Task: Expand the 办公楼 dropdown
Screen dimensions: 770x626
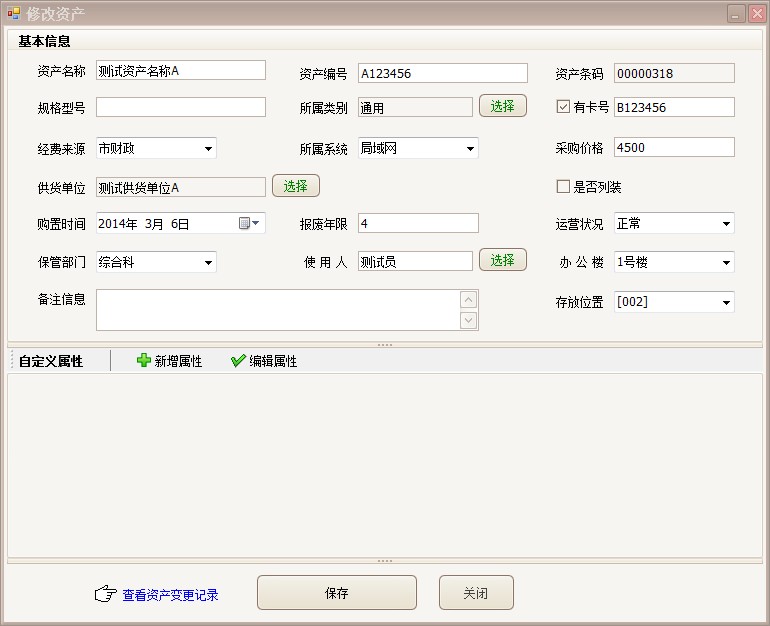Action: (x=726, y=262)
